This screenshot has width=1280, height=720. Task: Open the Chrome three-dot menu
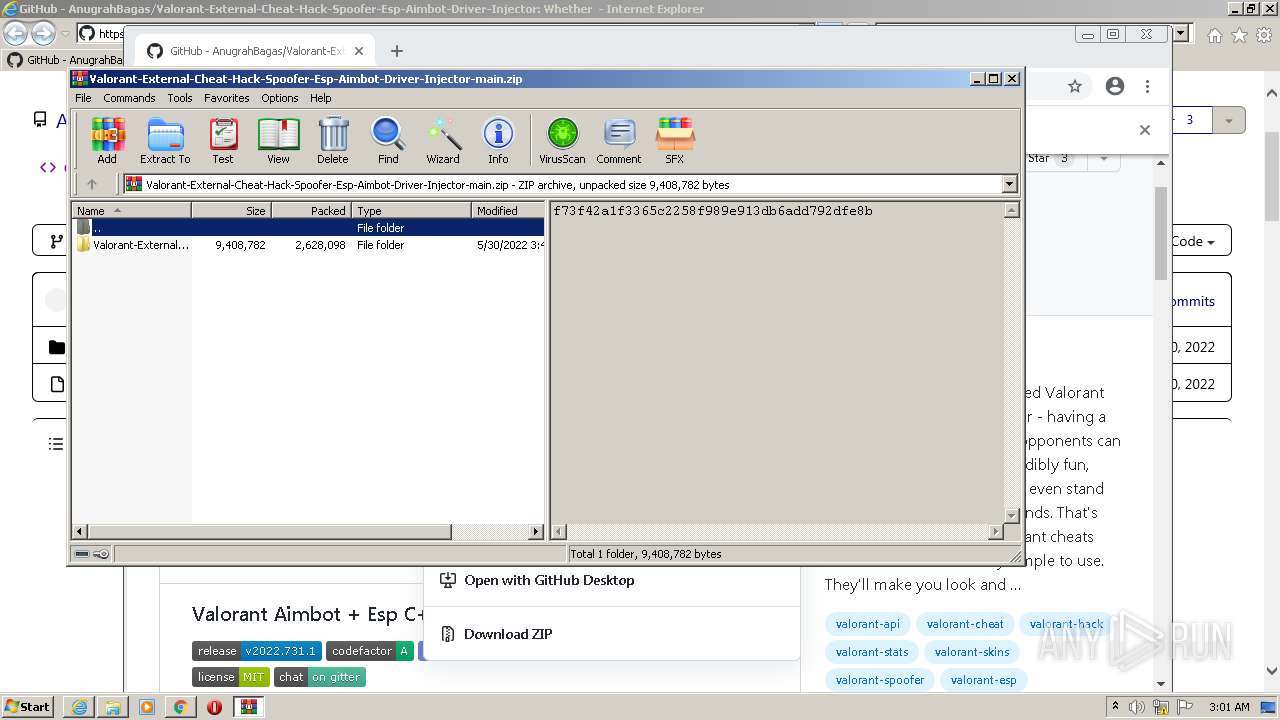click(1148, 87)
